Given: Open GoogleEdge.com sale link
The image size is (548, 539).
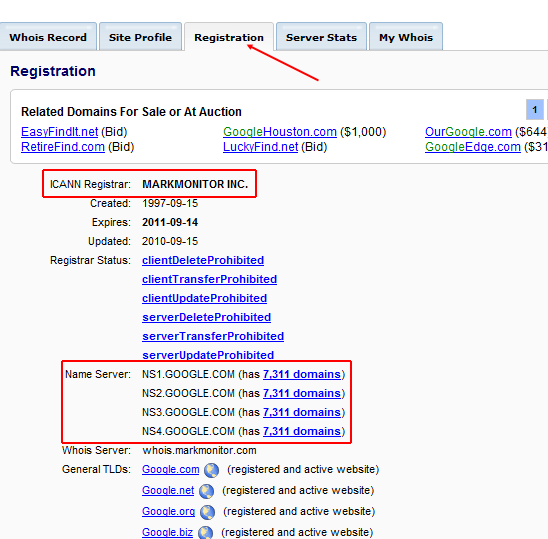Looking at the screenshot, I should (x=473, y=147).
